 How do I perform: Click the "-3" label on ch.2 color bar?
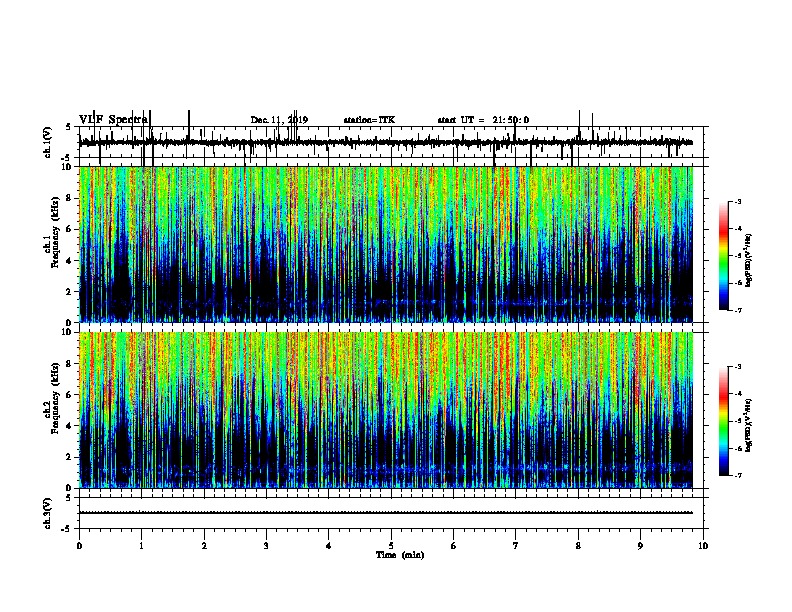[x=738, y=367]
